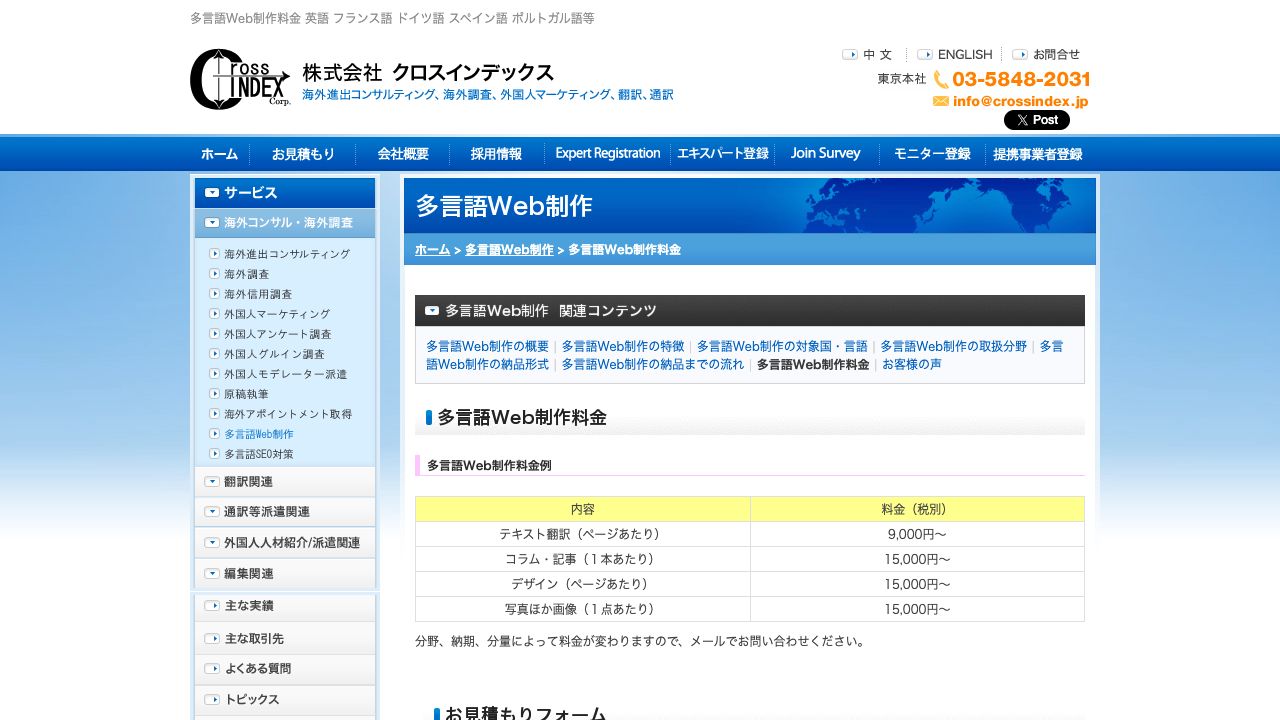The image size is (1280, 720).
Task: Open 採用情報 in the navigation bar
Action: (x=496, y=154)
